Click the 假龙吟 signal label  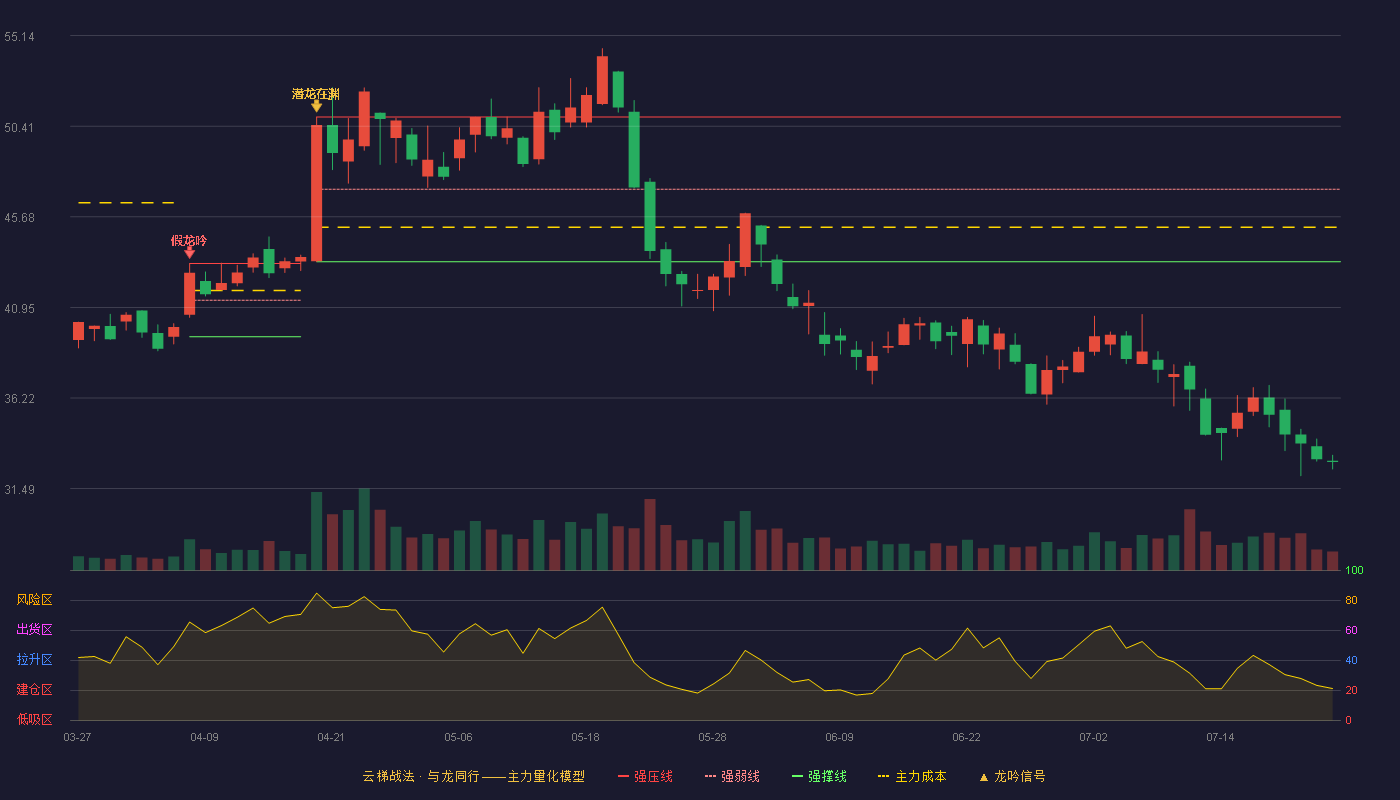tap(189, 241)
